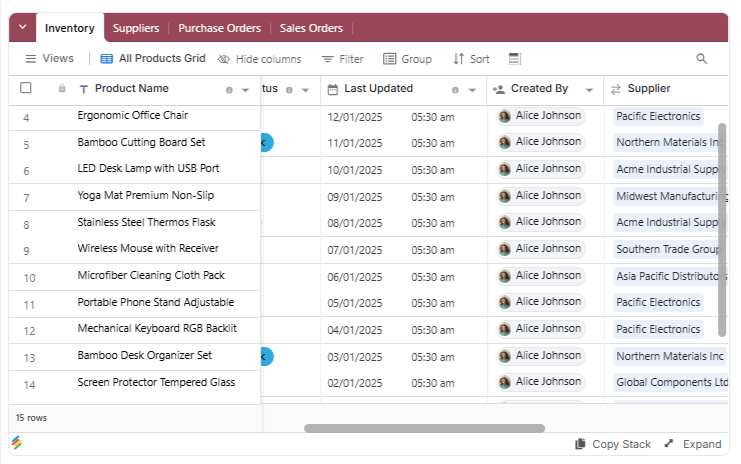Click the search magnifier icon
The height and width of the screenshot is (464, 741).
coord(702,59)
